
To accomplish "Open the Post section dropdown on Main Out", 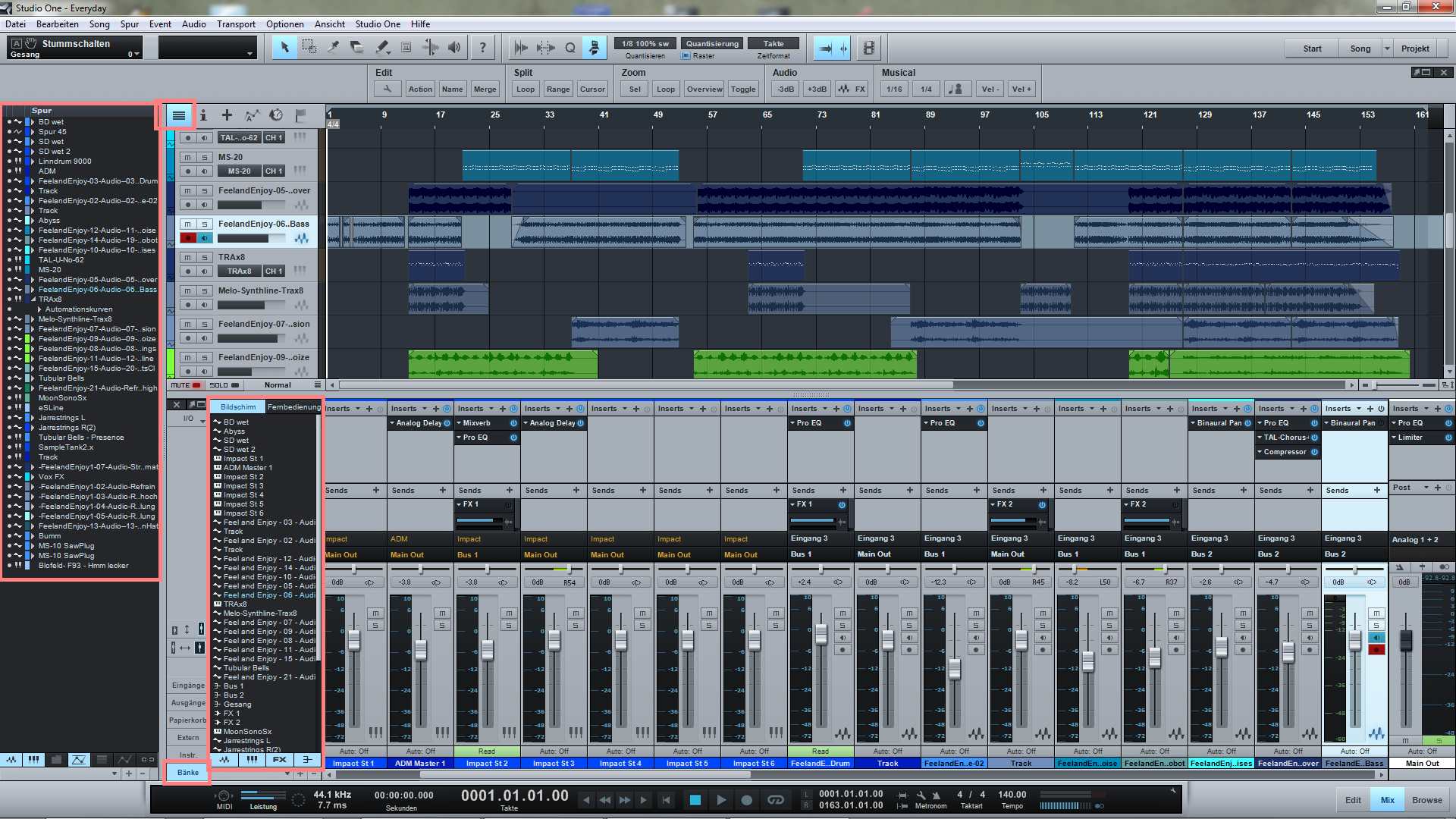I will click(x=1426, y=488).
